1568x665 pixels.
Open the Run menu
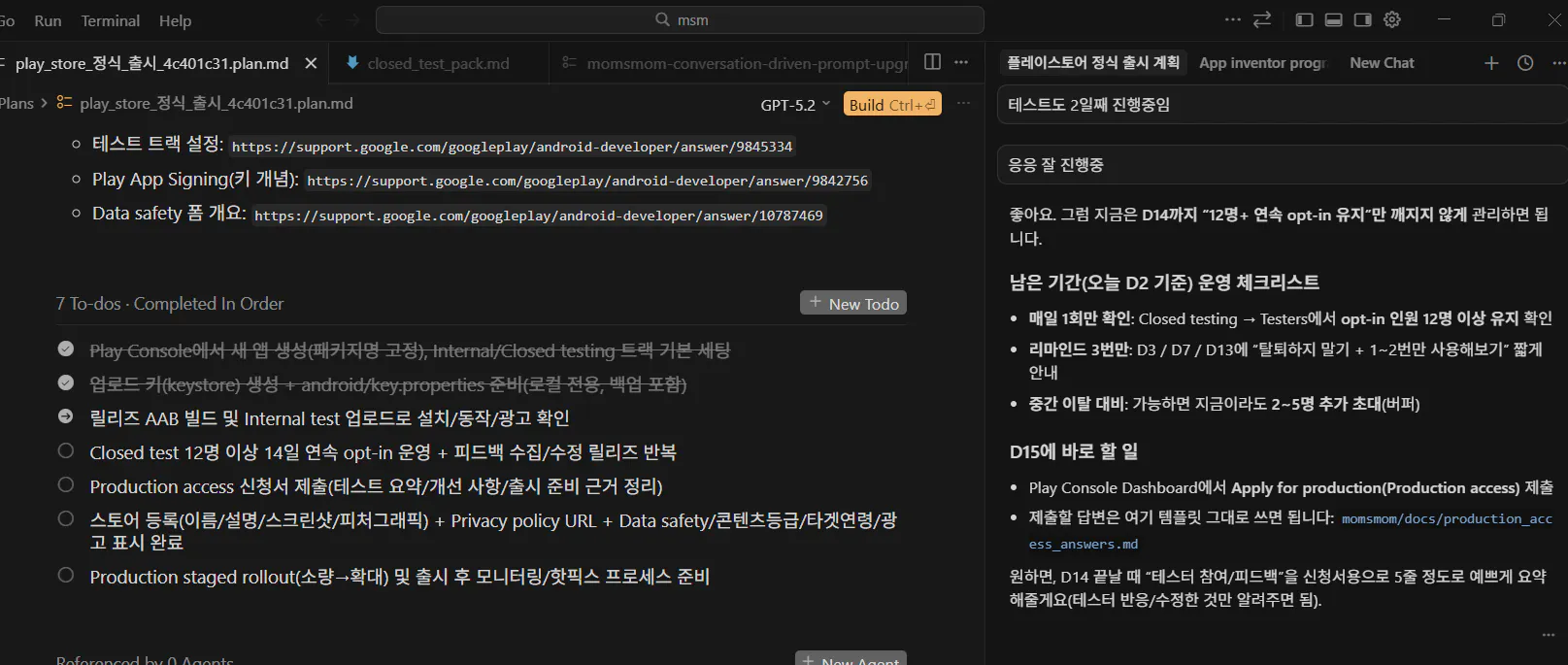(48, 20)
